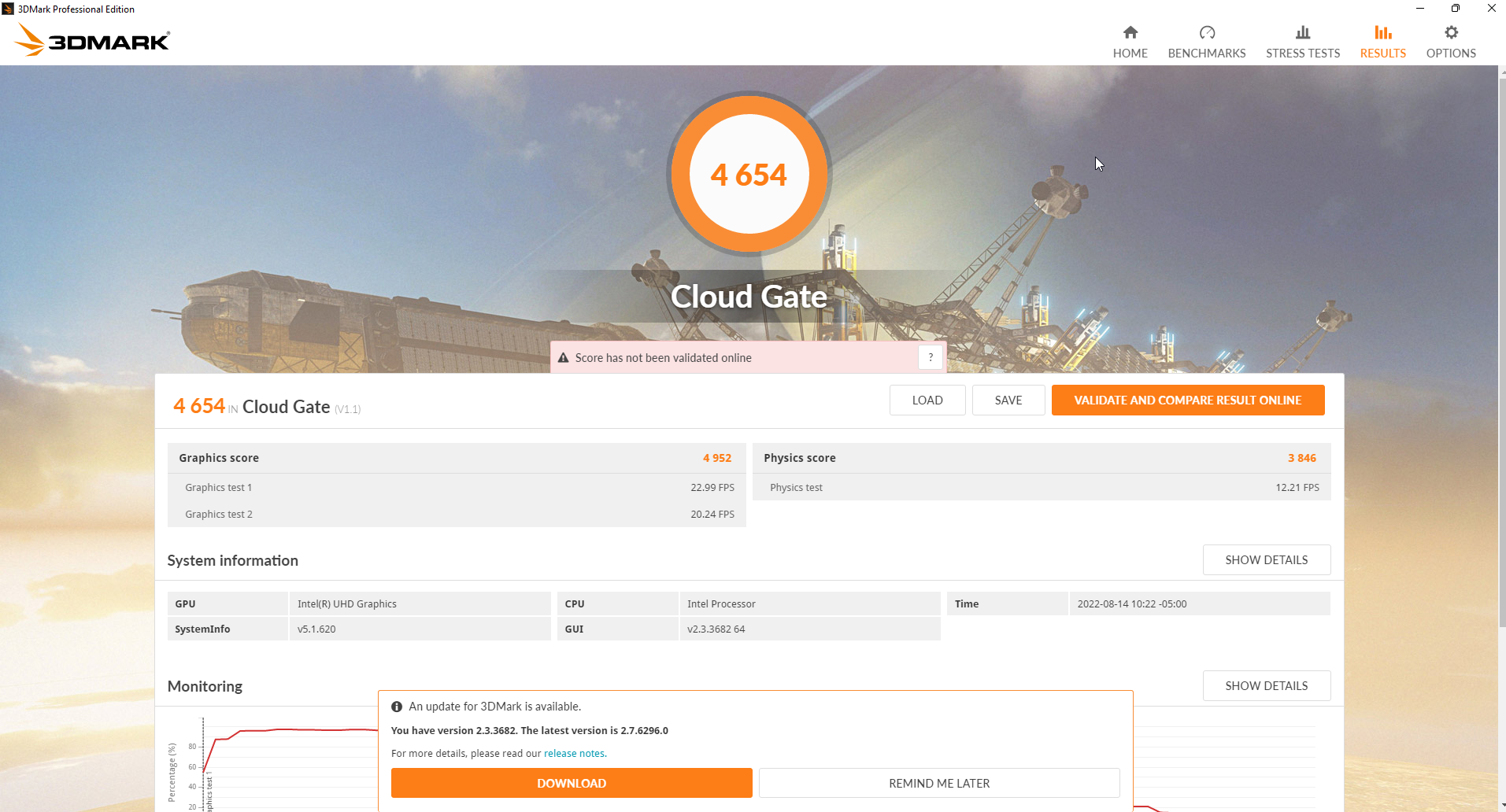Click the stress tests bar chart icon

(x=1303, y=32)
